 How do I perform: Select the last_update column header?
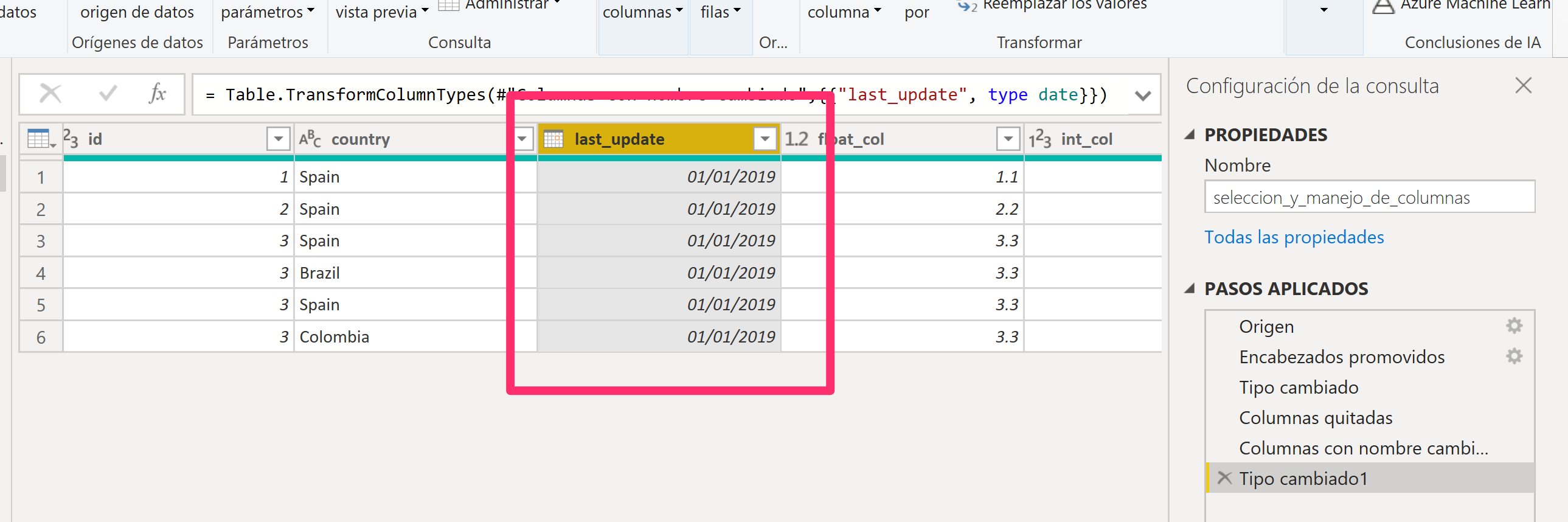coord(659,139)
